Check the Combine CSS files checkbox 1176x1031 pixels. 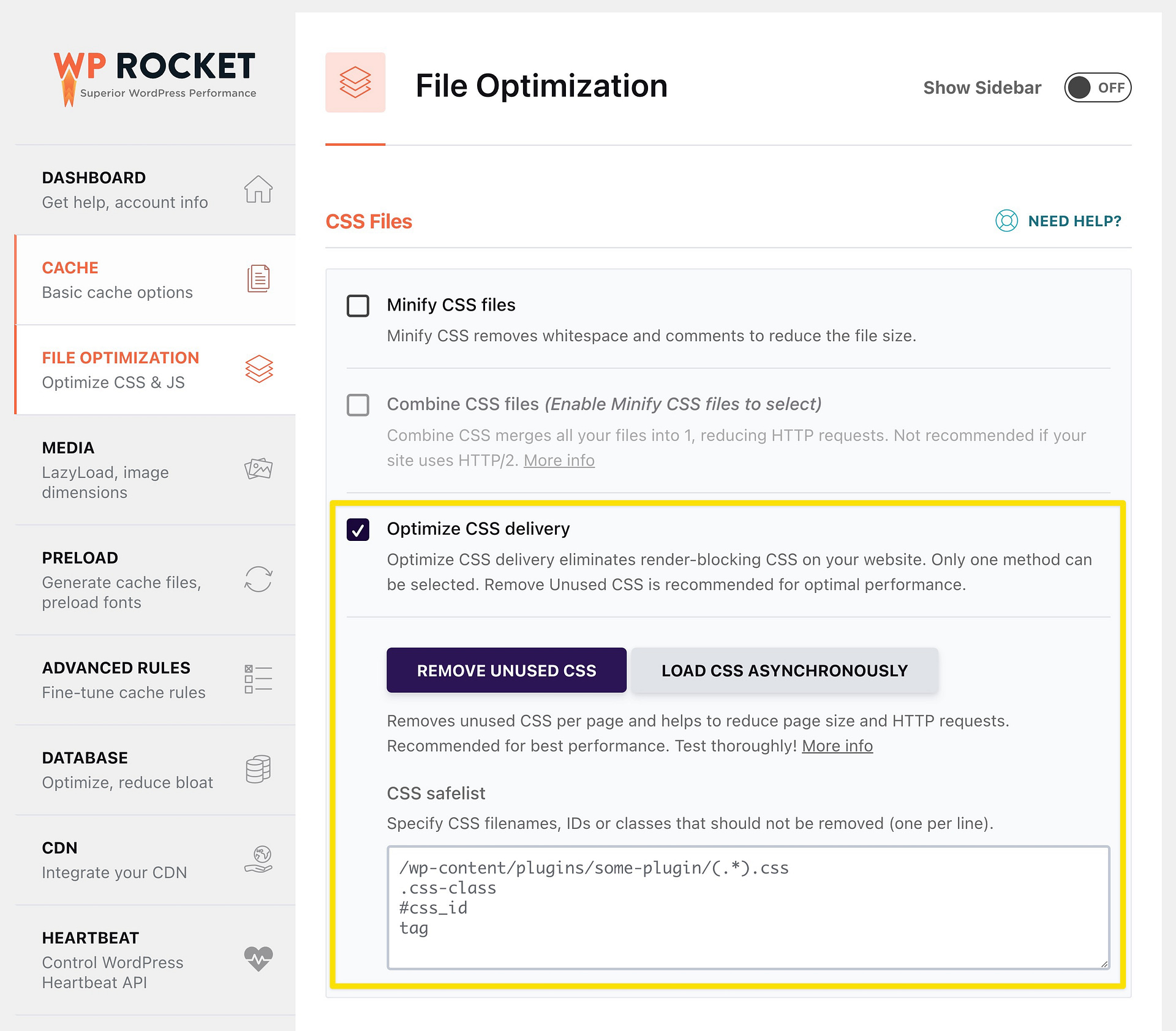click(358, 405)
